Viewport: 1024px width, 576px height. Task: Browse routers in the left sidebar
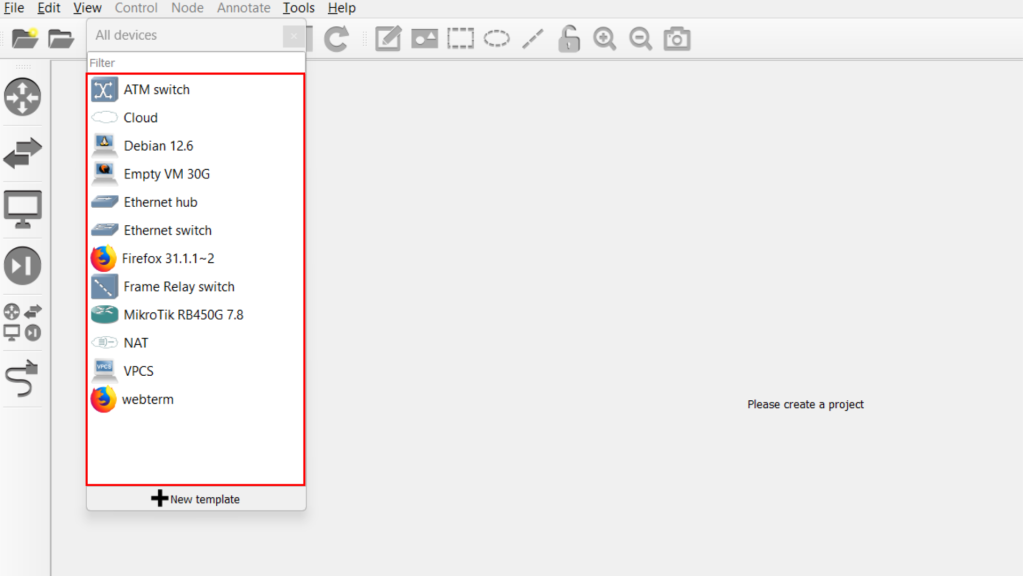pos(23,97)
